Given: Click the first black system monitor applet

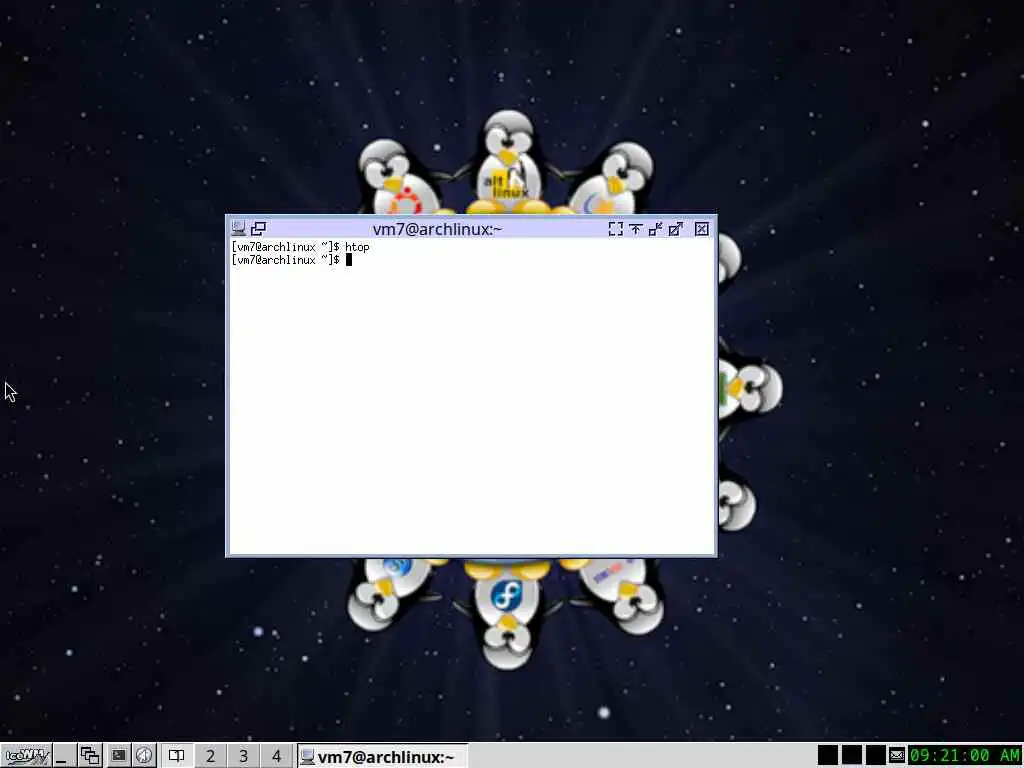Looking at the screenshot, I should click(827, 756).
